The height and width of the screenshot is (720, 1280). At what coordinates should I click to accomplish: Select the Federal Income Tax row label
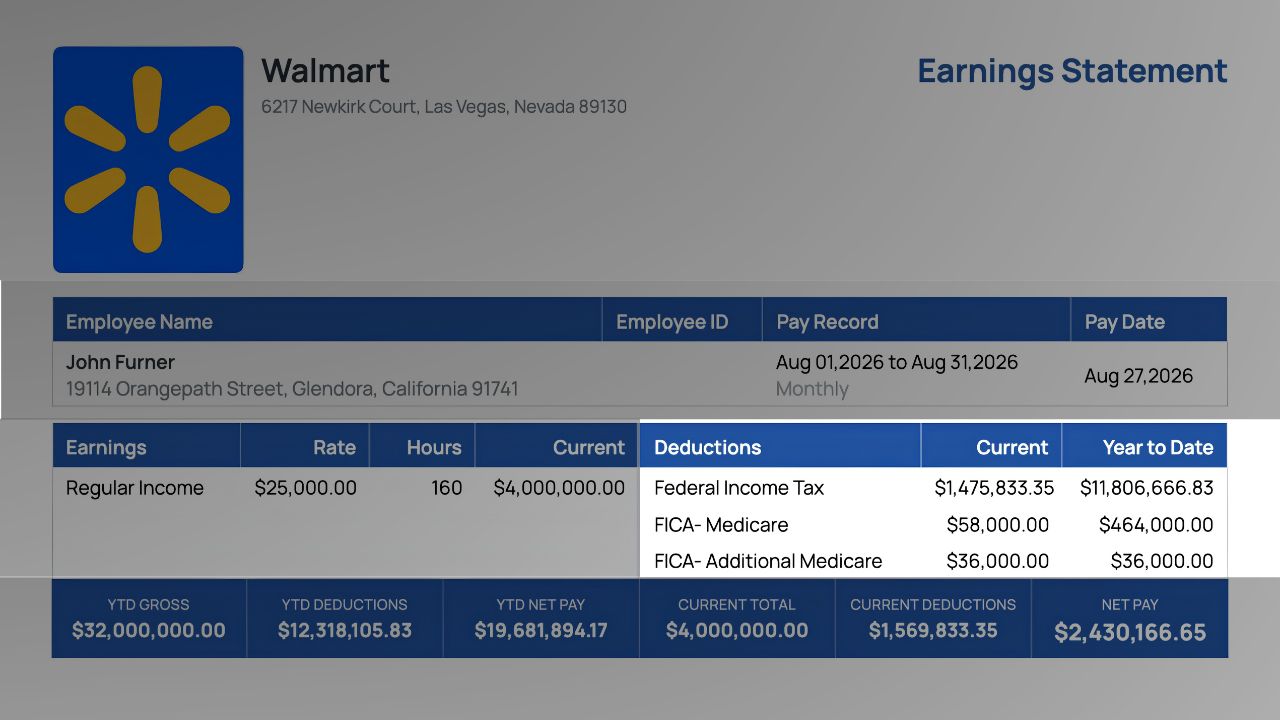[x=739, y=488]
